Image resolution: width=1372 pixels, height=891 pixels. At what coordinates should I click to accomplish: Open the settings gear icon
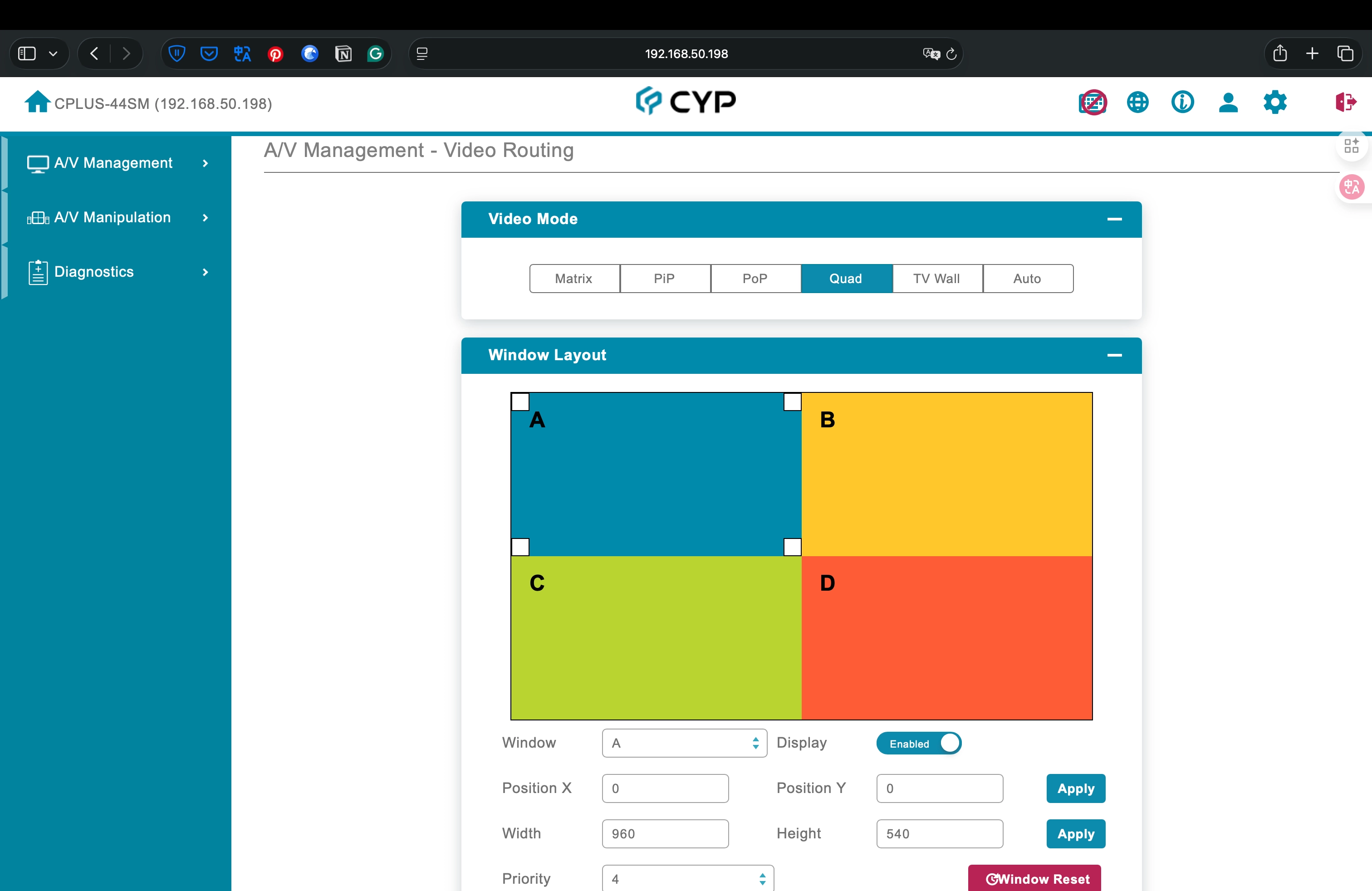[1274, 103]
